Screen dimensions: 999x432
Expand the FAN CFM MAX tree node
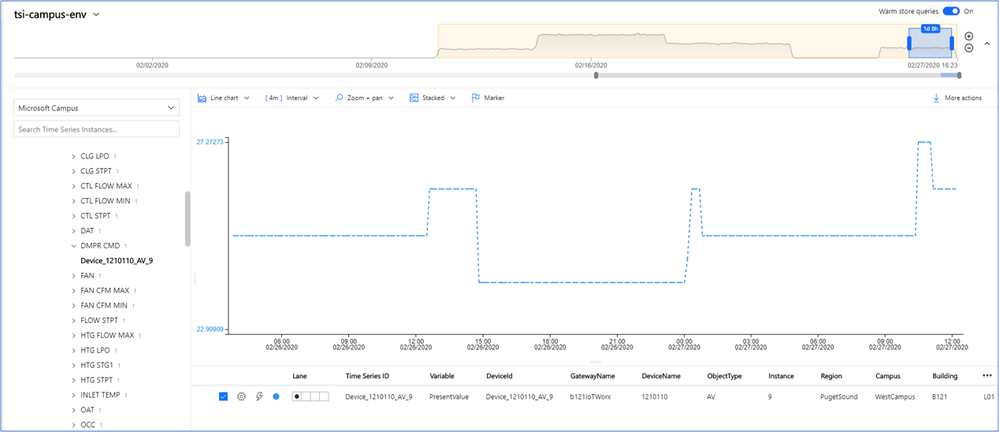[73, 291]
